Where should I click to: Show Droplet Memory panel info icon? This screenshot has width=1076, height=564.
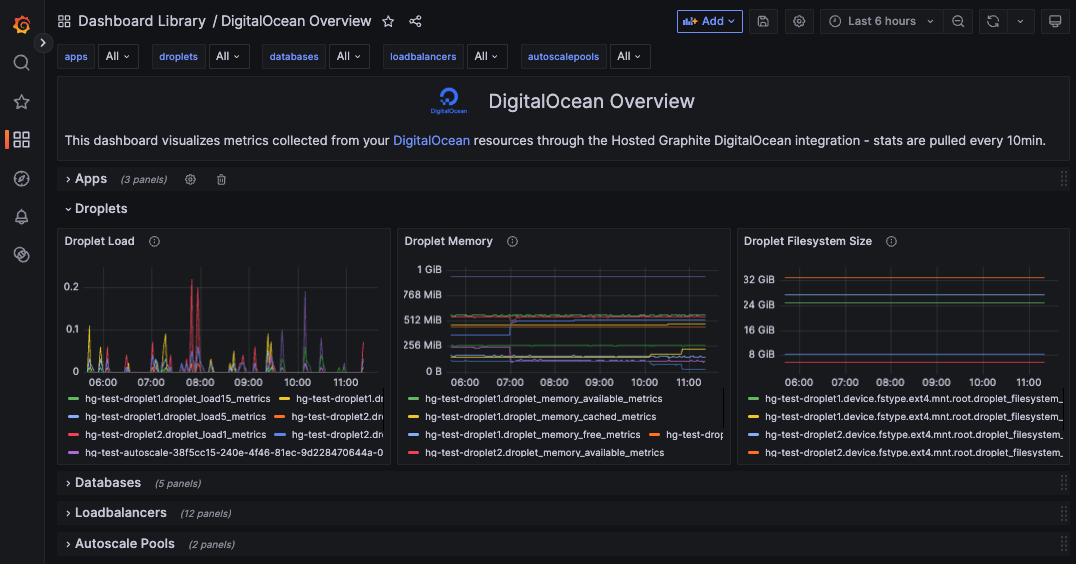pyautogui.click(x=513, y=242)
